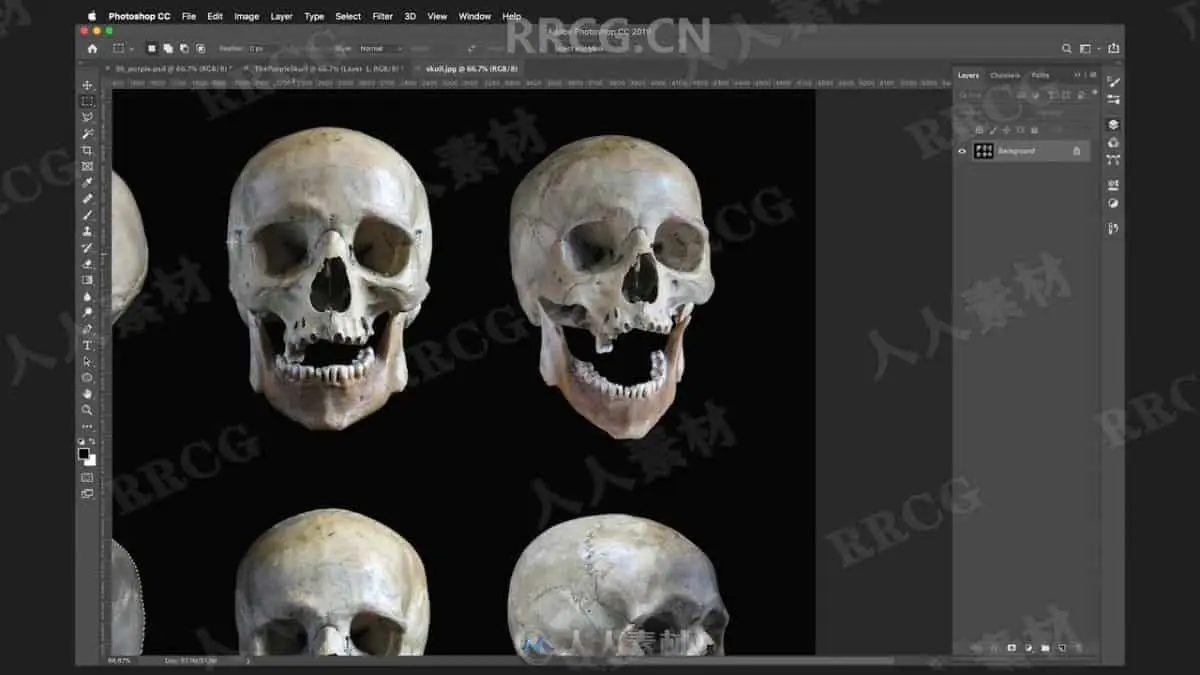This screenshot has width=1200, height=675.
Task: Delete layer using trash icon
Action: point(1078,648)
